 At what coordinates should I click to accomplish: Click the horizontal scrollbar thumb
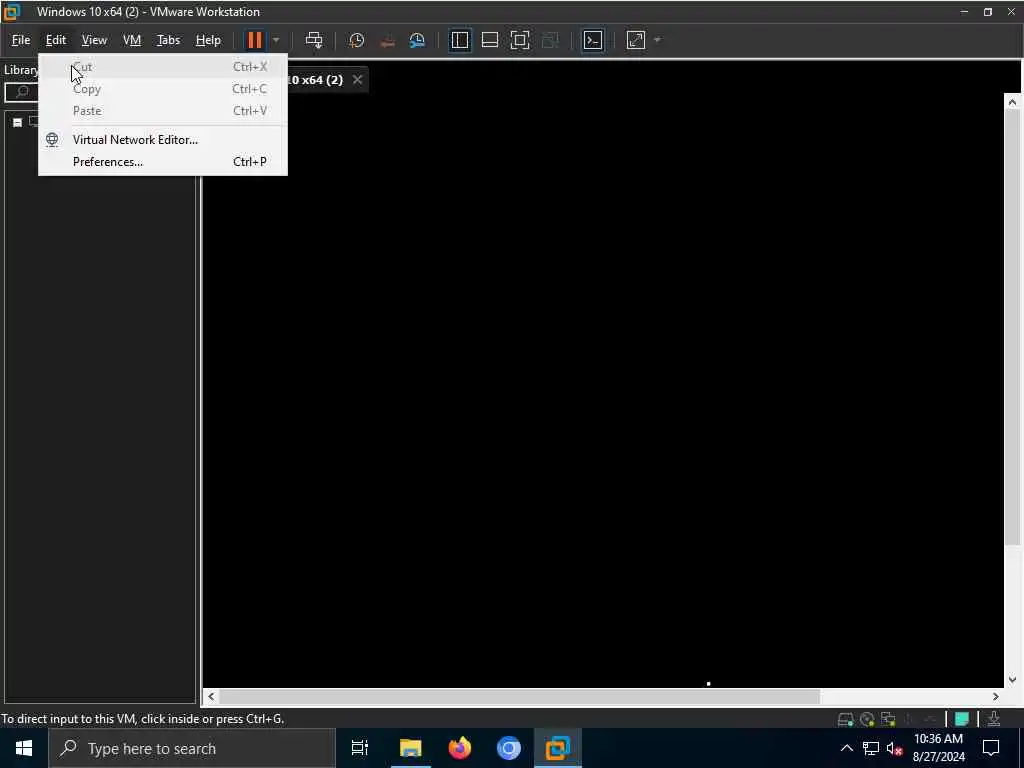click(x=519, y=697)
